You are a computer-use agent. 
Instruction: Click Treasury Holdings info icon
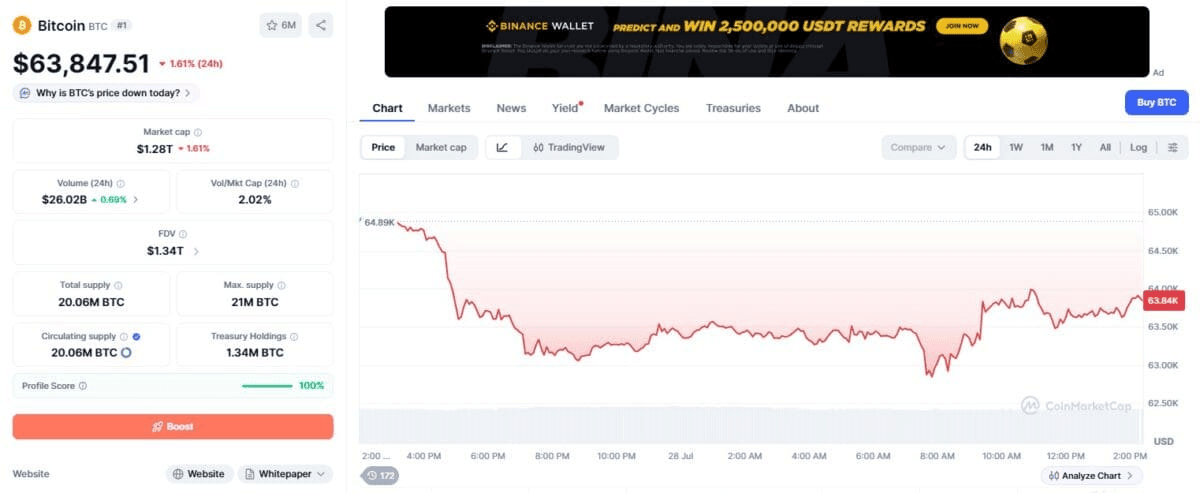click(x=294, y=337)
